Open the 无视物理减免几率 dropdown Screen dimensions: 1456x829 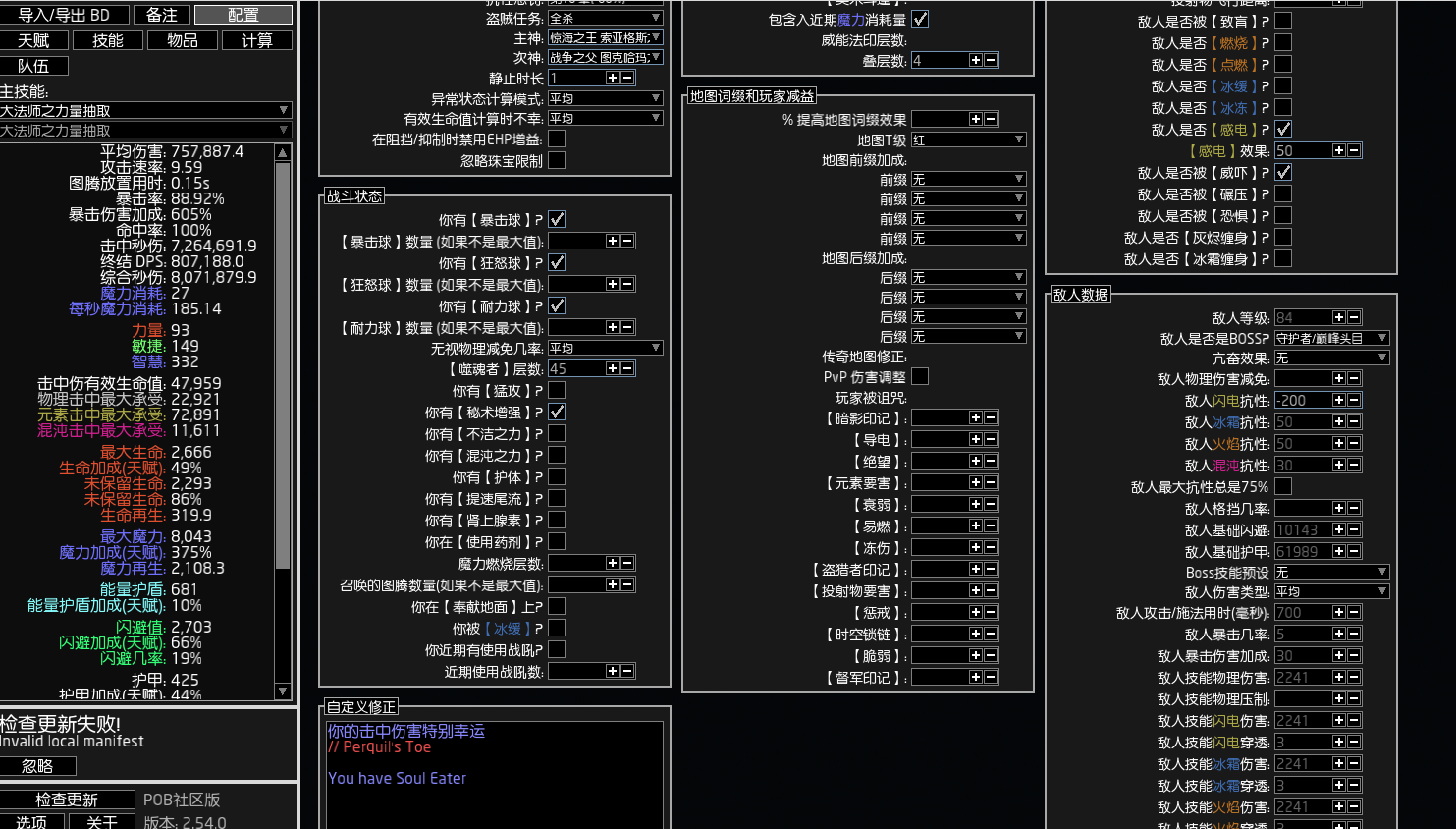tap(605, 348)
